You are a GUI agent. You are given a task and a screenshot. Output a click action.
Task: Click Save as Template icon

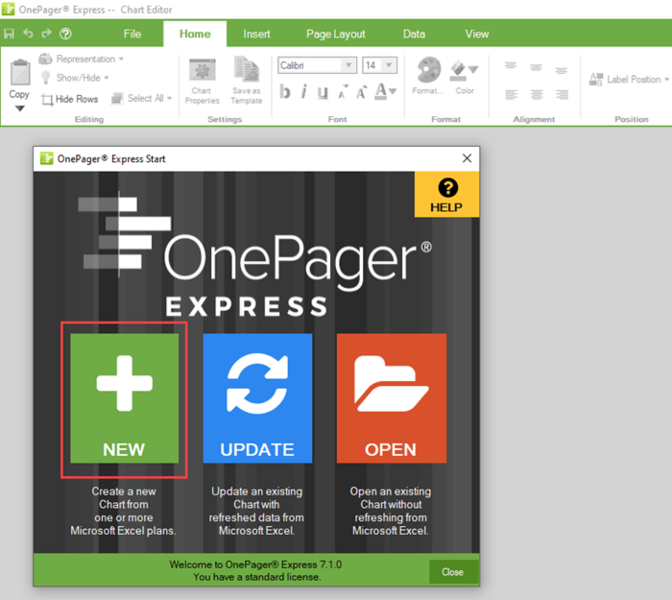[246, 81]
